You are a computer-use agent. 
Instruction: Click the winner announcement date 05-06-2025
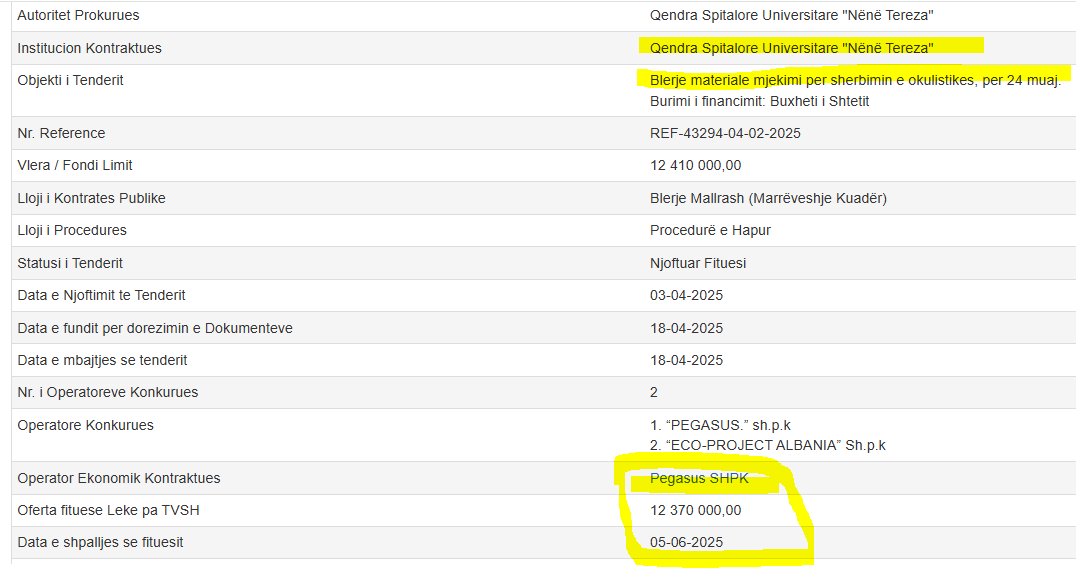click(x=686, y=542)
